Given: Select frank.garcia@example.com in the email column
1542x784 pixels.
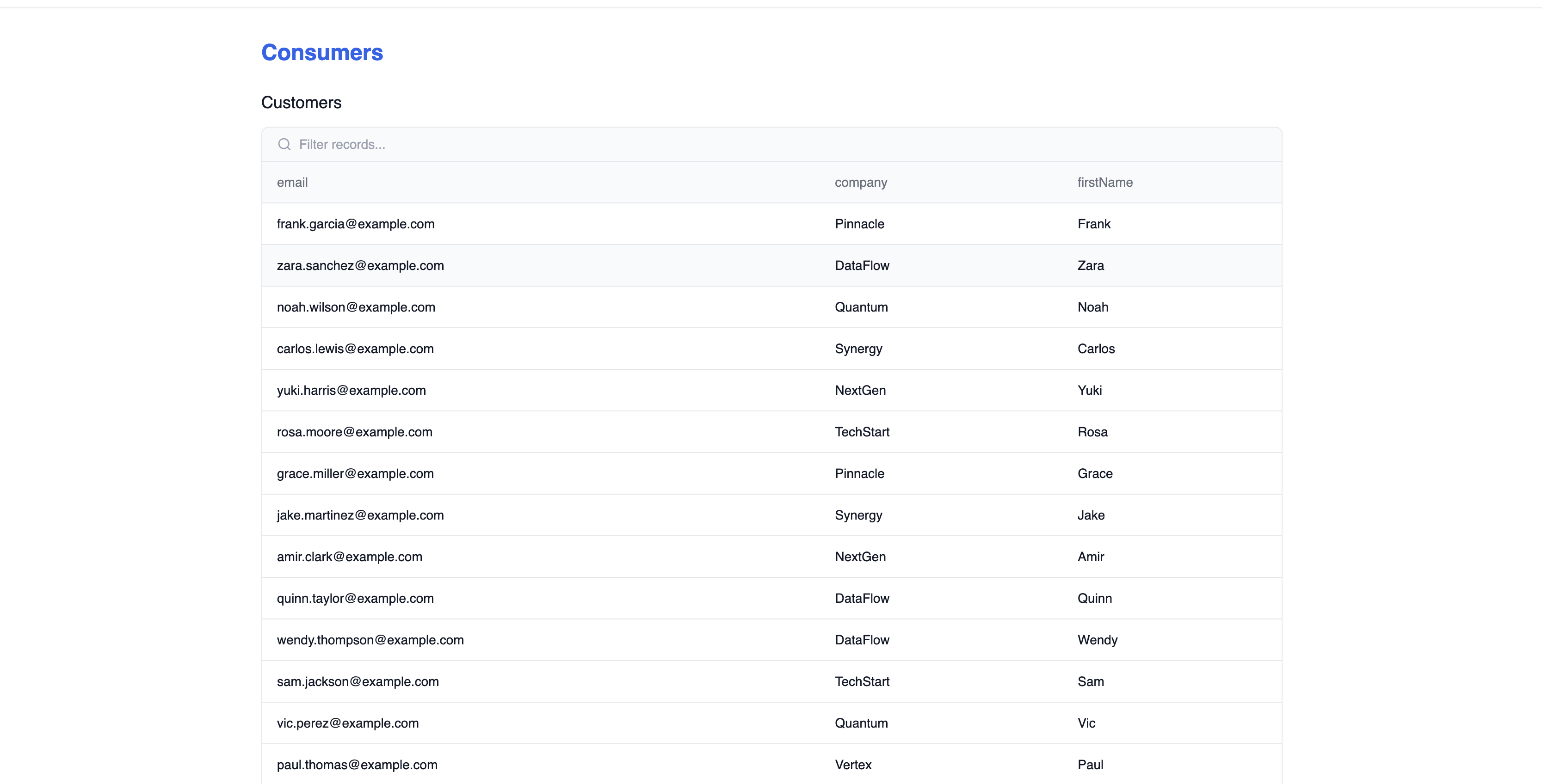Looking at the screenshot, I should 356,224.
